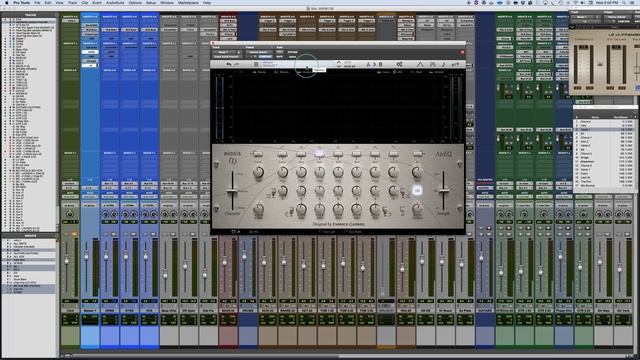Image resolution: width=640 pixels, height=360 pixels.
Task: Click the Character slider handle
Action: [232, 191]
